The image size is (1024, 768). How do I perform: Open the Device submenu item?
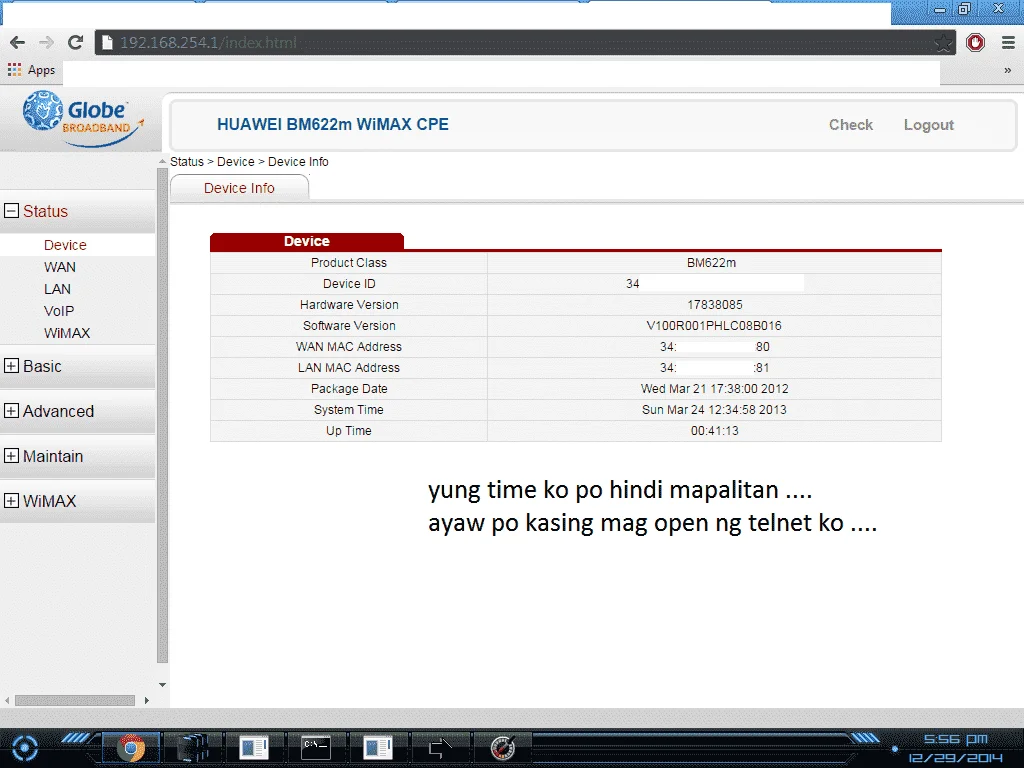(x=65, y=245)
